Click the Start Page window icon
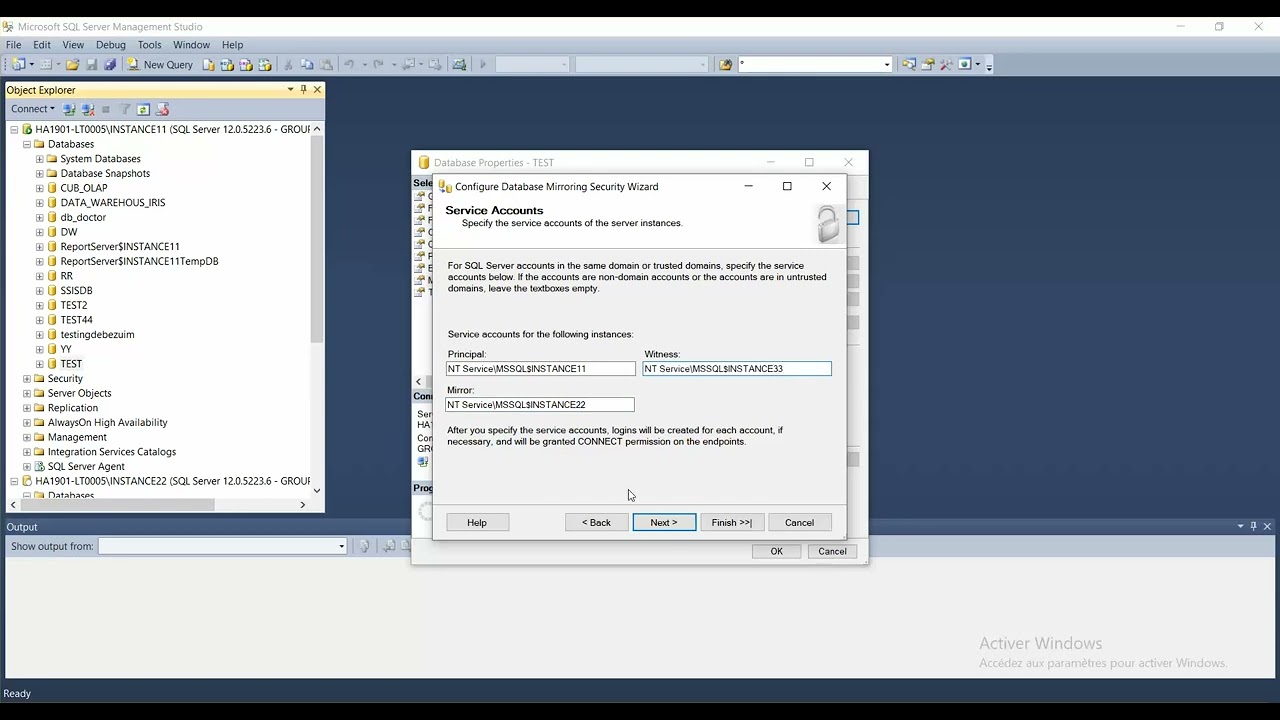Screen dimensions: 1280x720 pos(965,64)
